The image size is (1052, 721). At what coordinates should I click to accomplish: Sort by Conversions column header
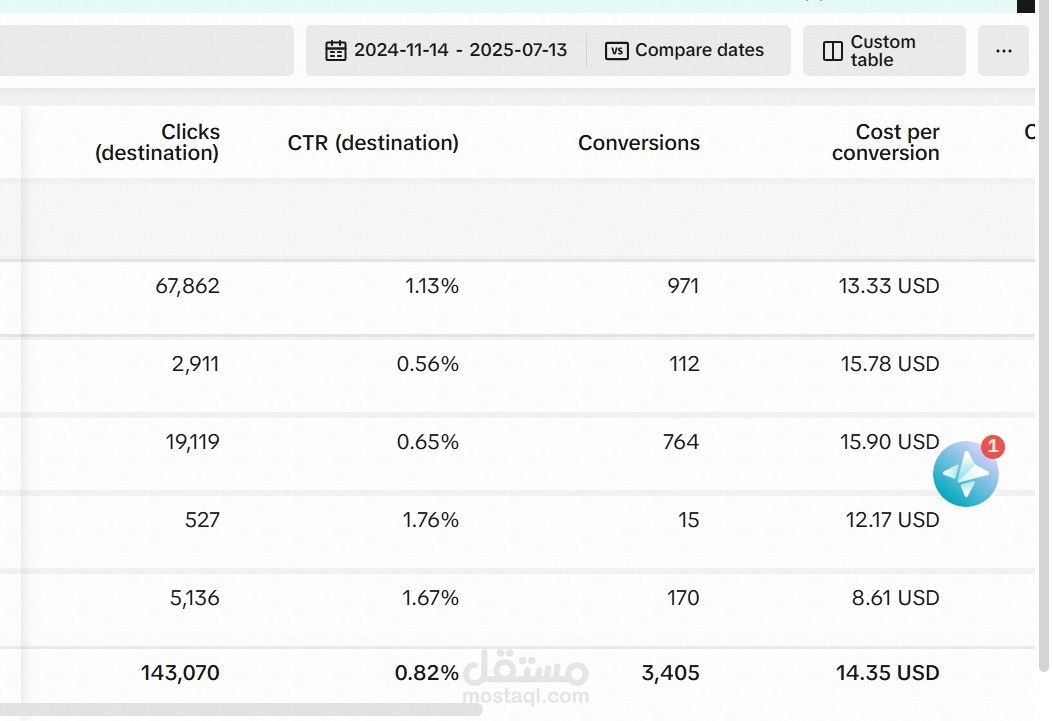click(x=639, y=142)
